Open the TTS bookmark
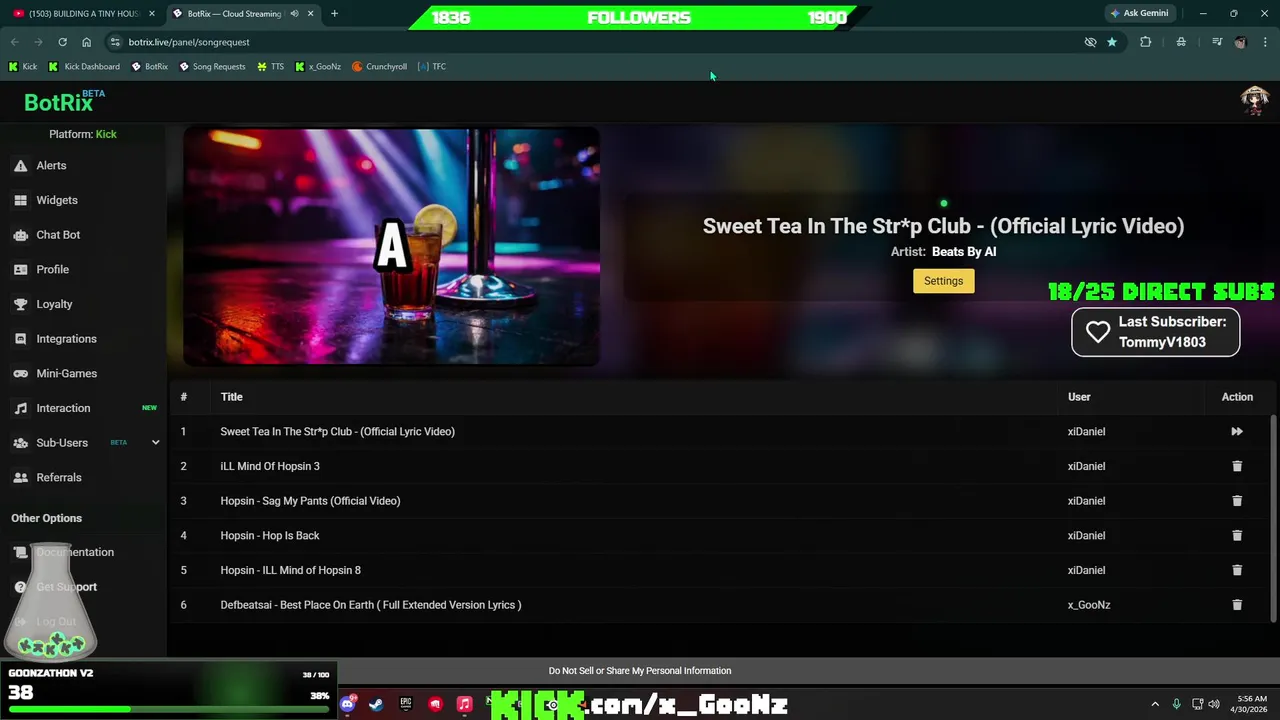Screen dimensions: 1280x720 (x=270, y=67)
